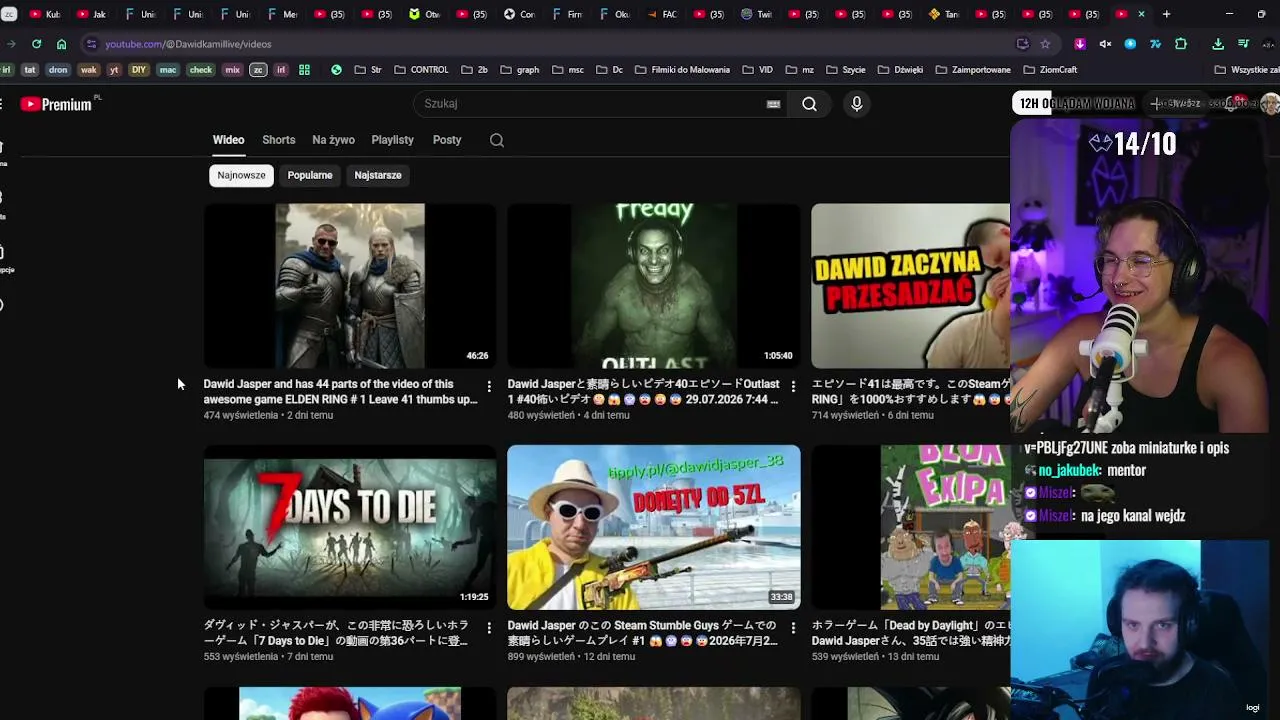Image resolution: width=1280 pixels, height=720 pixels.
Task: Open the ELDEN RING #1 video title link
Action: (340, 392)
